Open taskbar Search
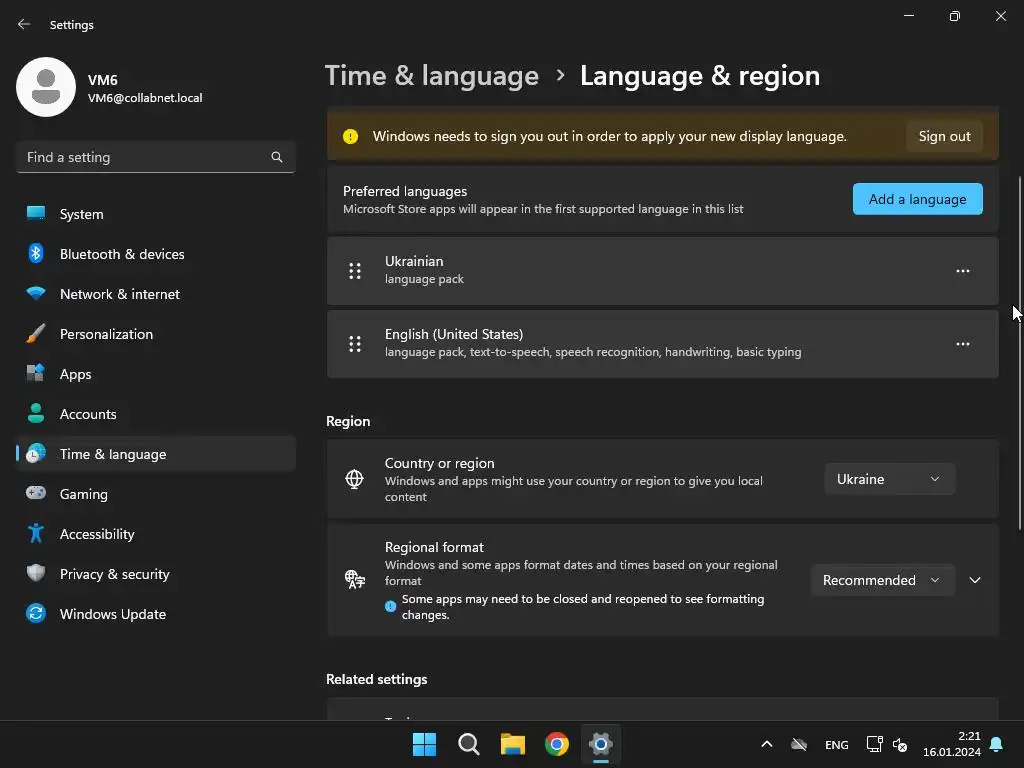 click(x=468, y=744)
